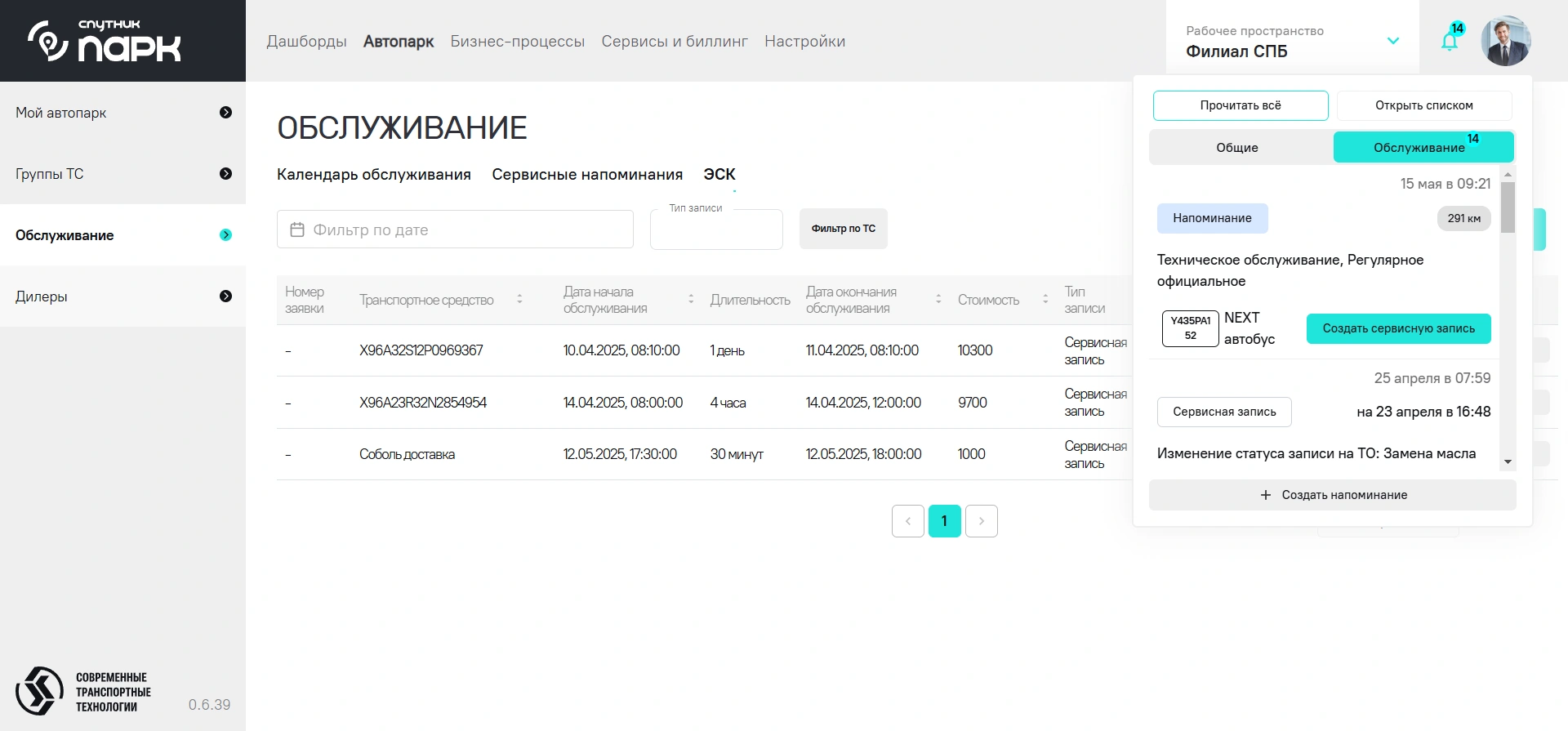Screen dimensions: 1568x731
Task: Click the notification panel scrollbar down arrow
Action: coord(1508,462)
